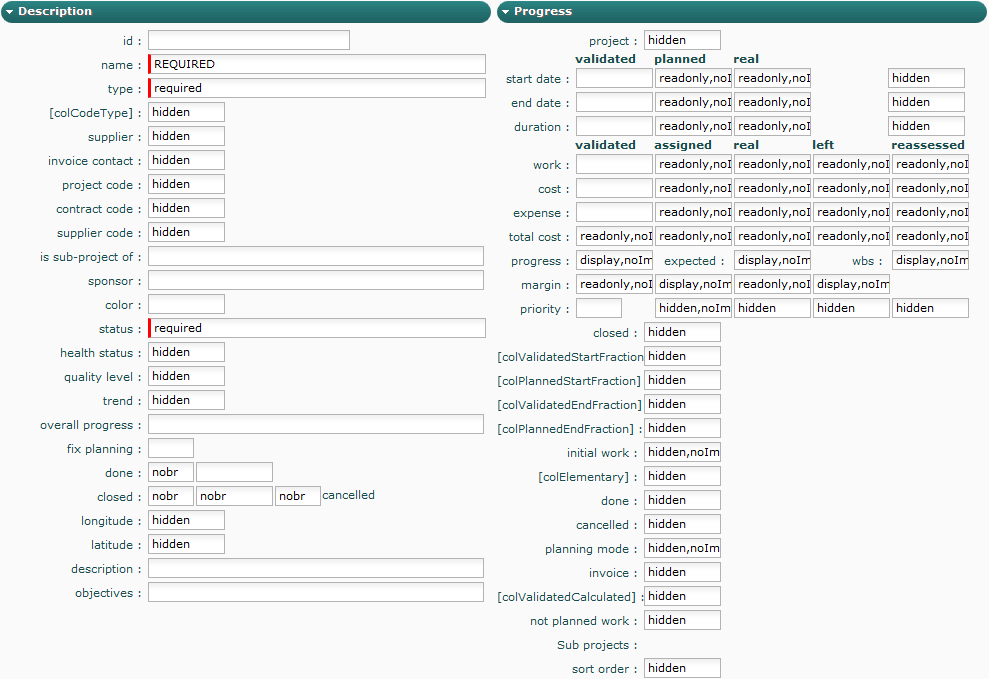Click the latitude field
The height and width of the screenshot is (679, 989).
[186, 544]
